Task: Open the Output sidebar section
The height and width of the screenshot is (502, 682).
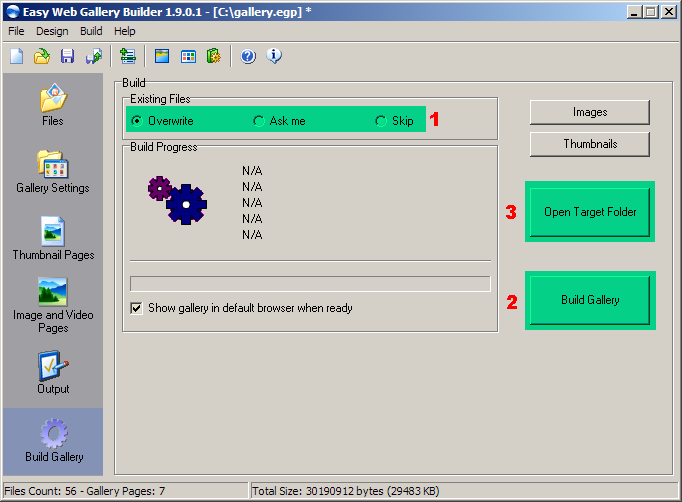Action: pyautogui.click(x=53, y=373)
